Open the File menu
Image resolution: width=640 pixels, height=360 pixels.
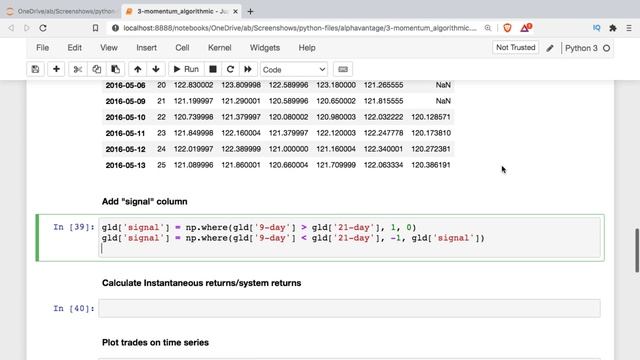(x=42, y=48)
